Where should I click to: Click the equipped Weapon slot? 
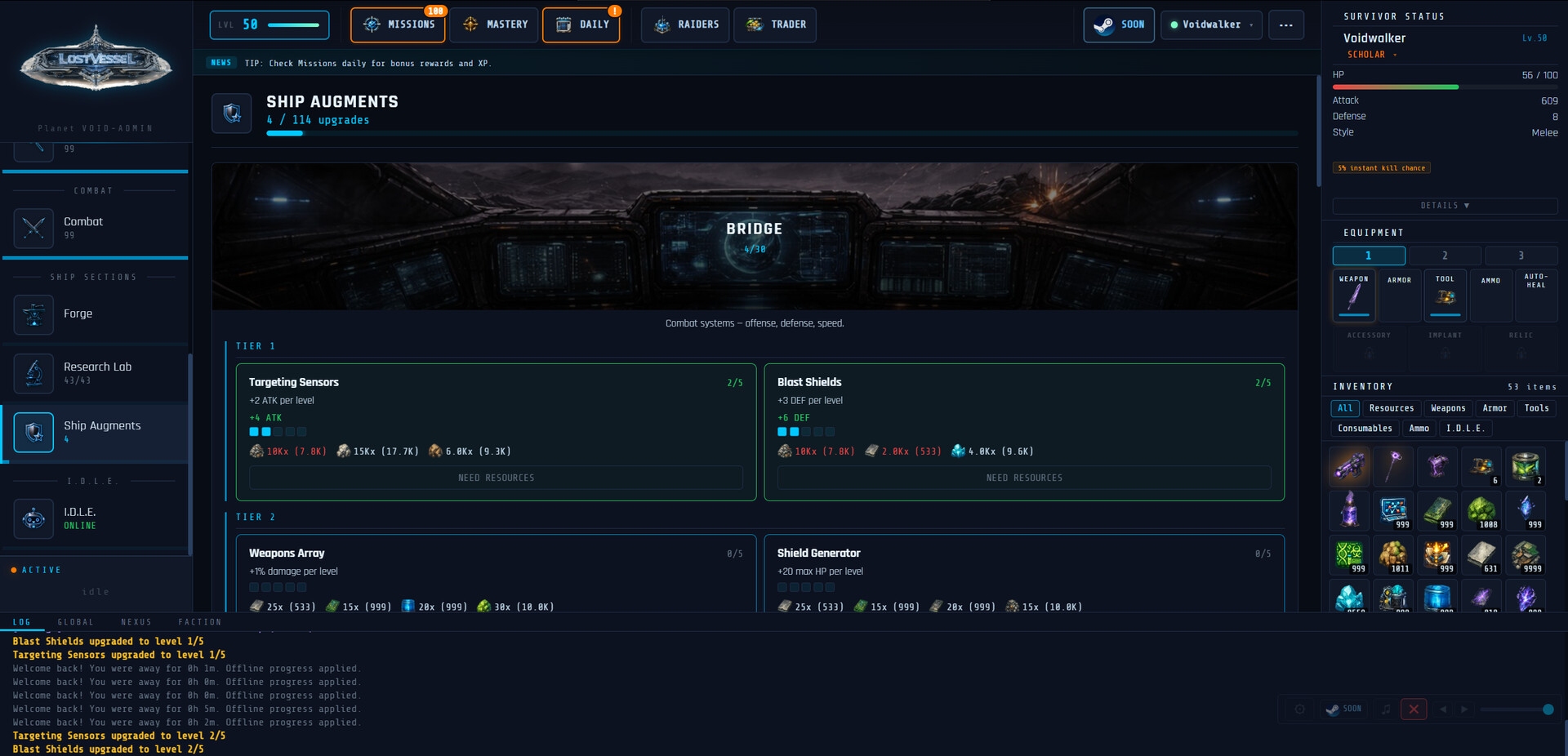[1353, 296]
